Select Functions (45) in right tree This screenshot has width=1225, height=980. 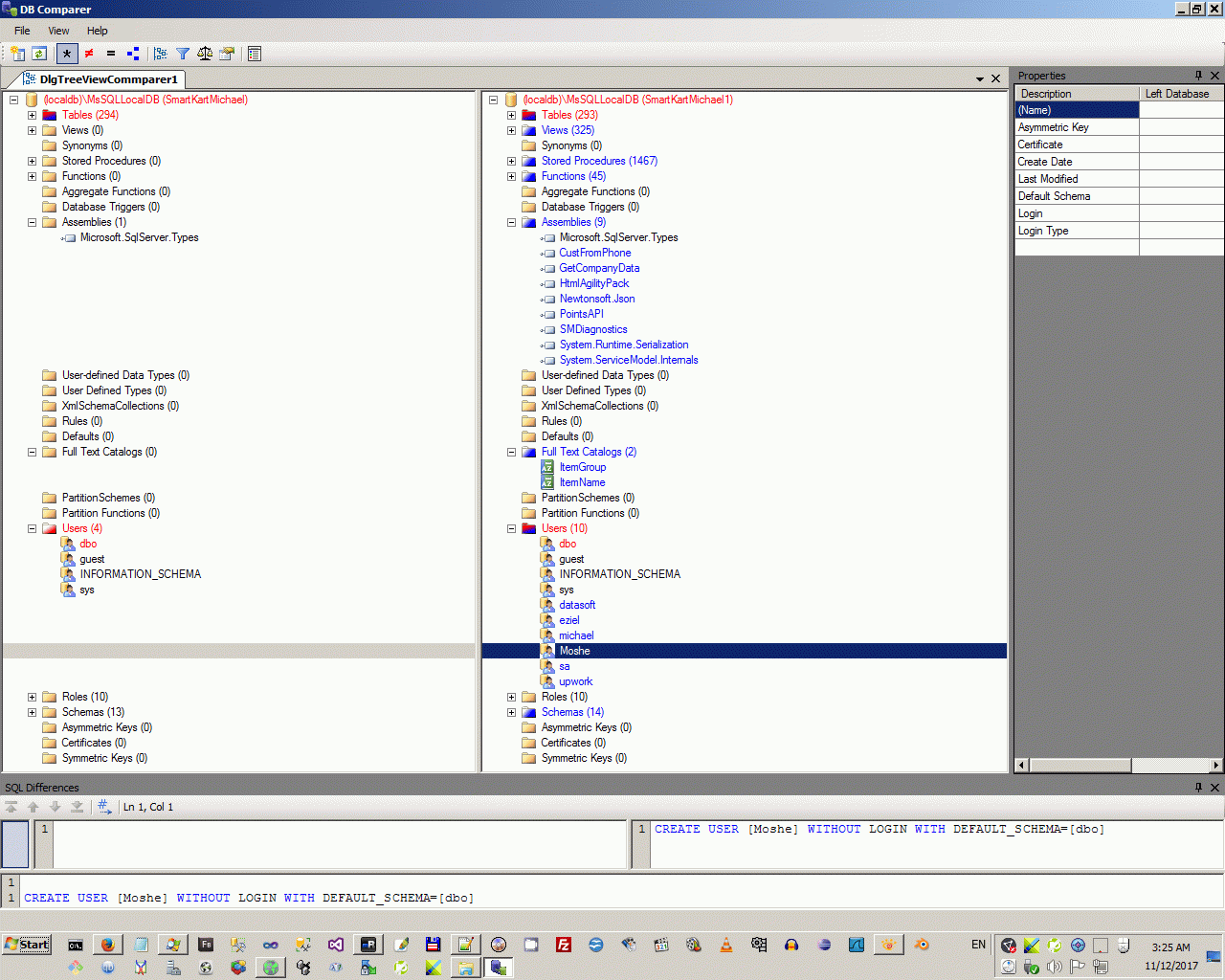[x=573, y=176]
